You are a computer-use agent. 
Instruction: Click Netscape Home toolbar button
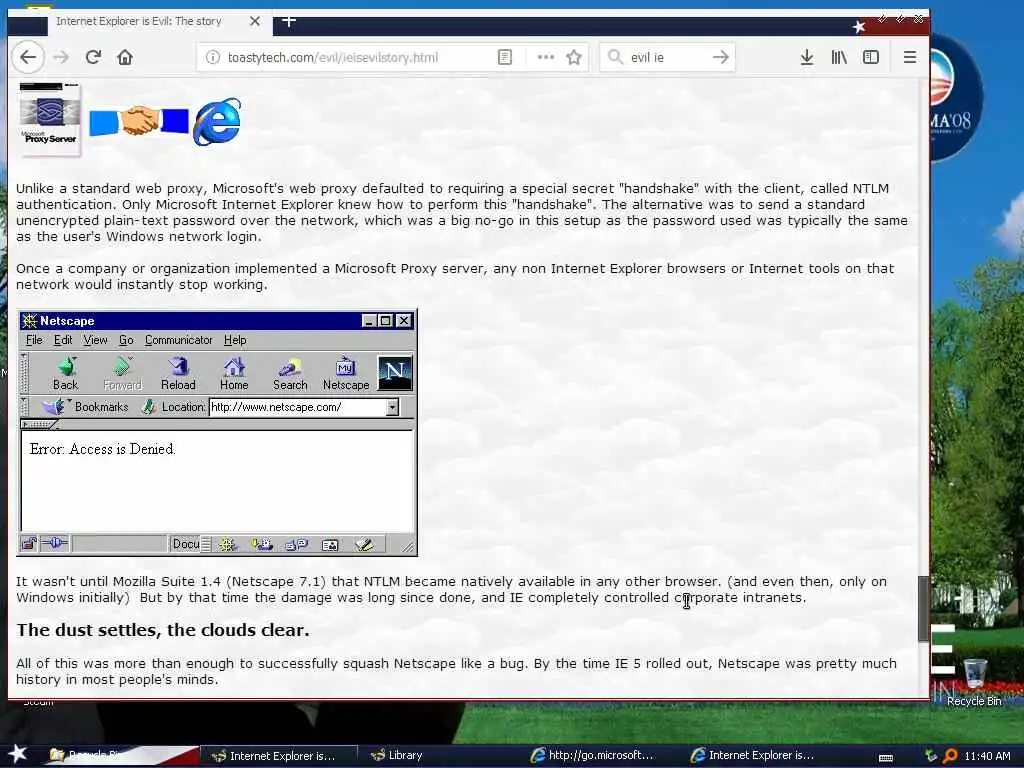(x=234, y=374)
